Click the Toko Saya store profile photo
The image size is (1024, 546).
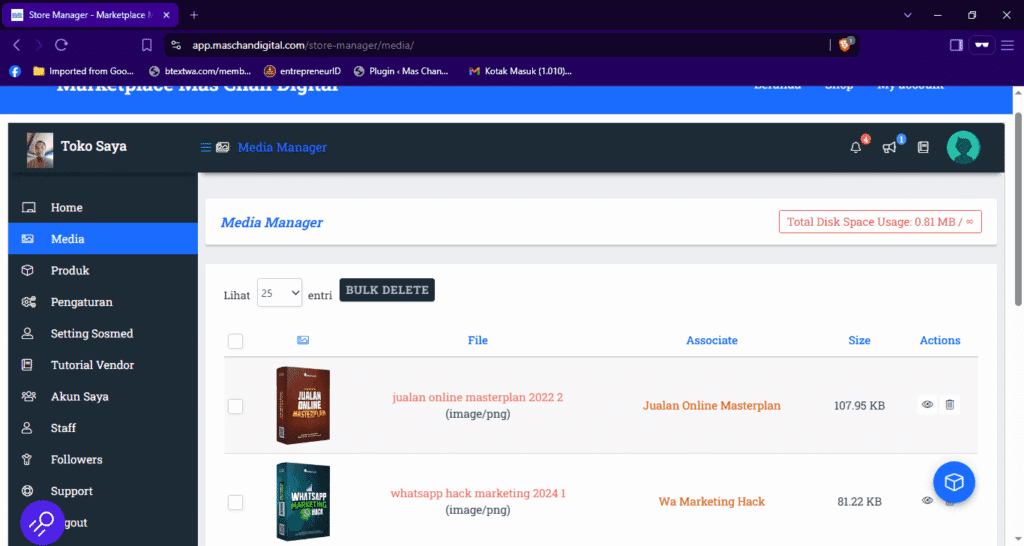40,150
